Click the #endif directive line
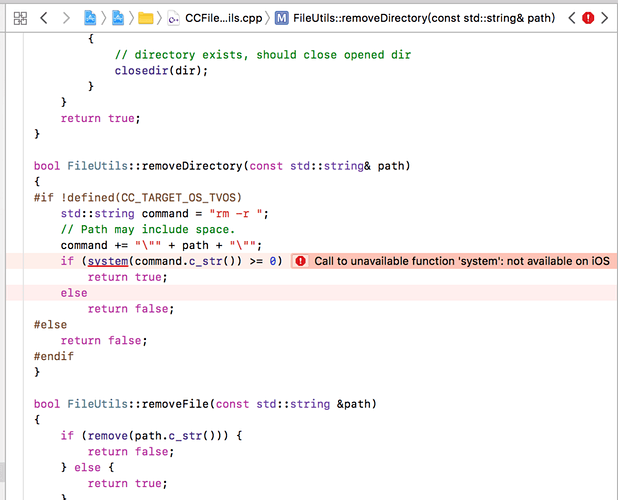The width and height of the screenshot is (618, 500). click(x=52, y=356)
